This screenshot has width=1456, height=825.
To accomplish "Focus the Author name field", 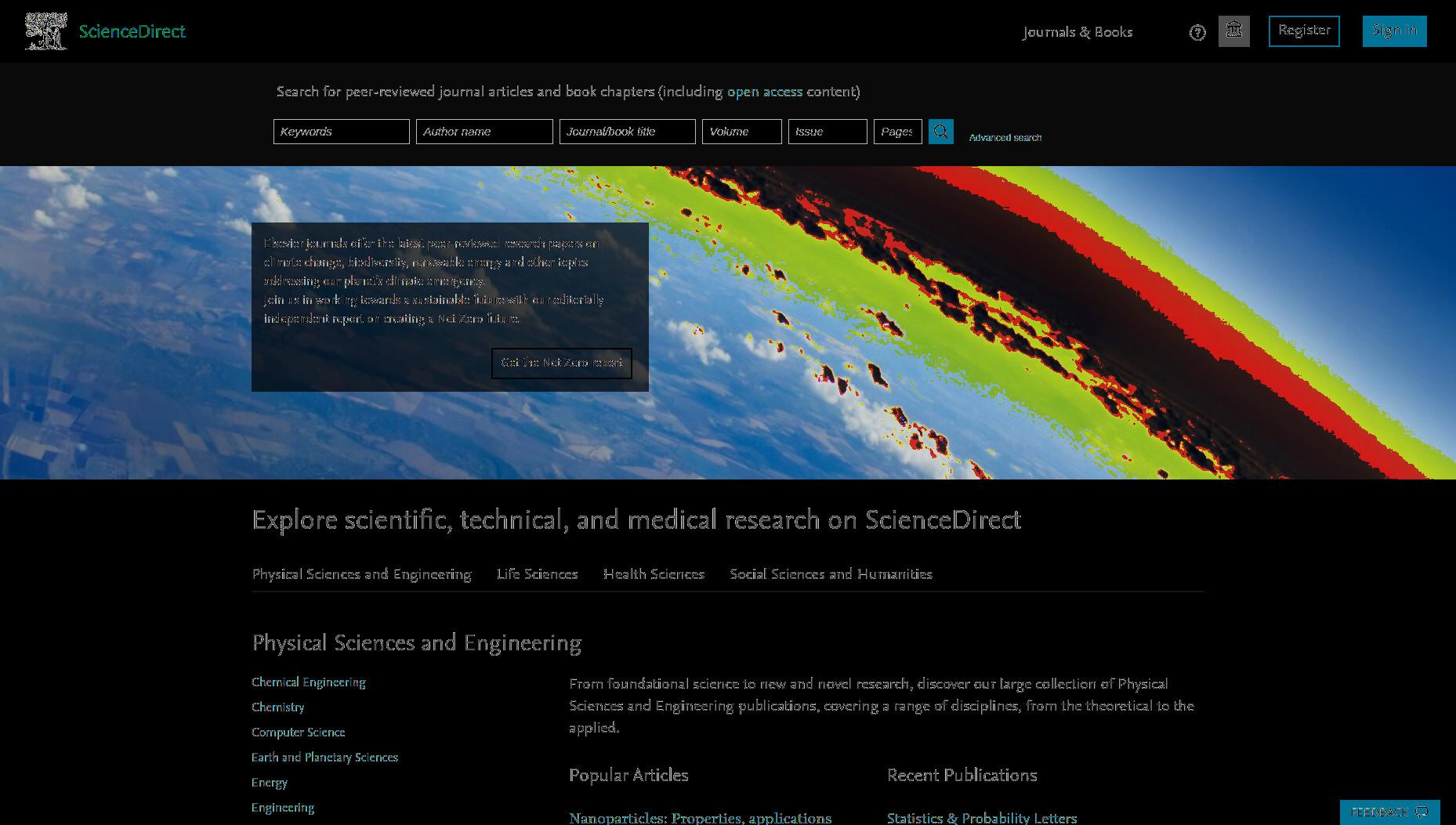I will click(x=484, y=132).
